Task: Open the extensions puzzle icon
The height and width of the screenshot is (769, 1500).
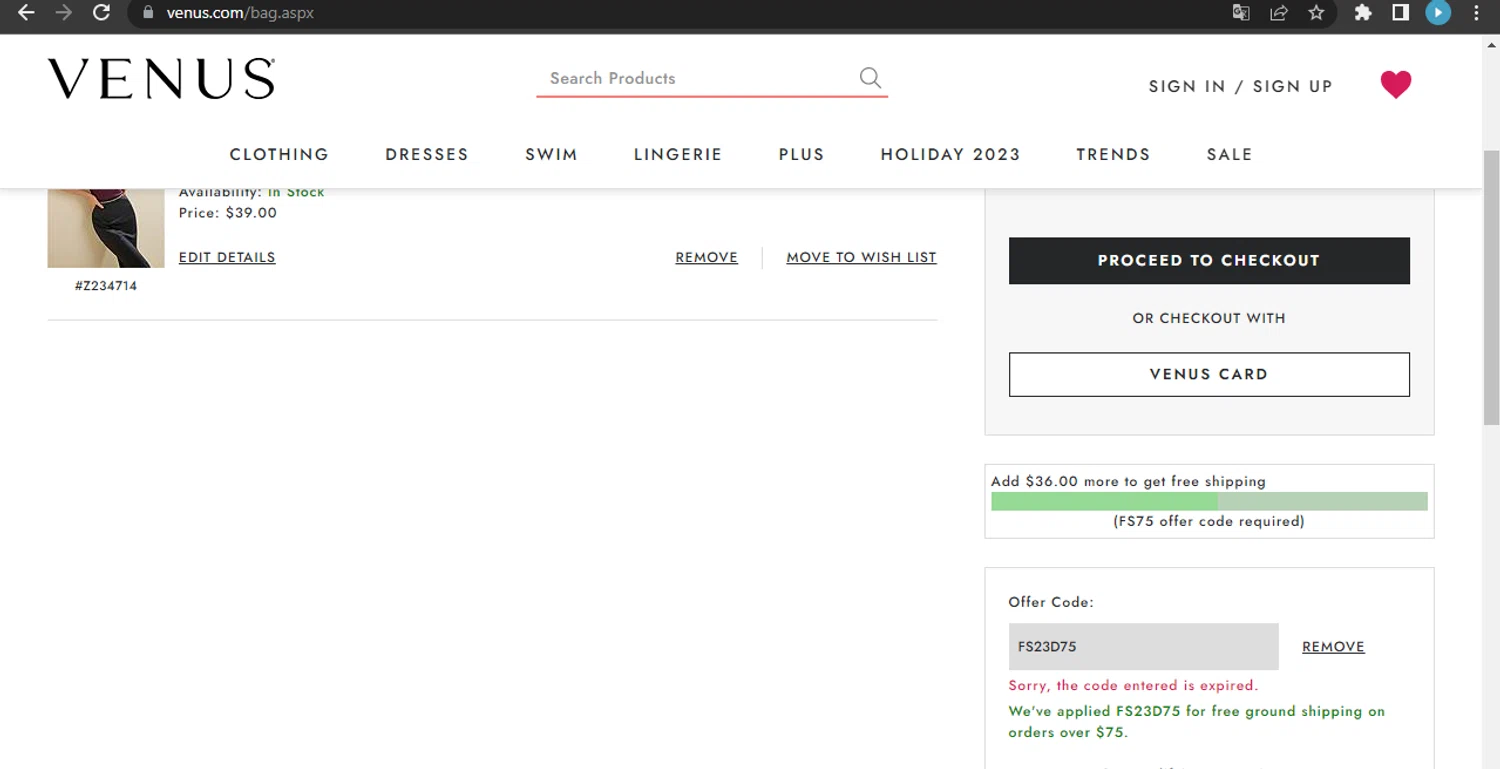Action: coord(1363,13)
